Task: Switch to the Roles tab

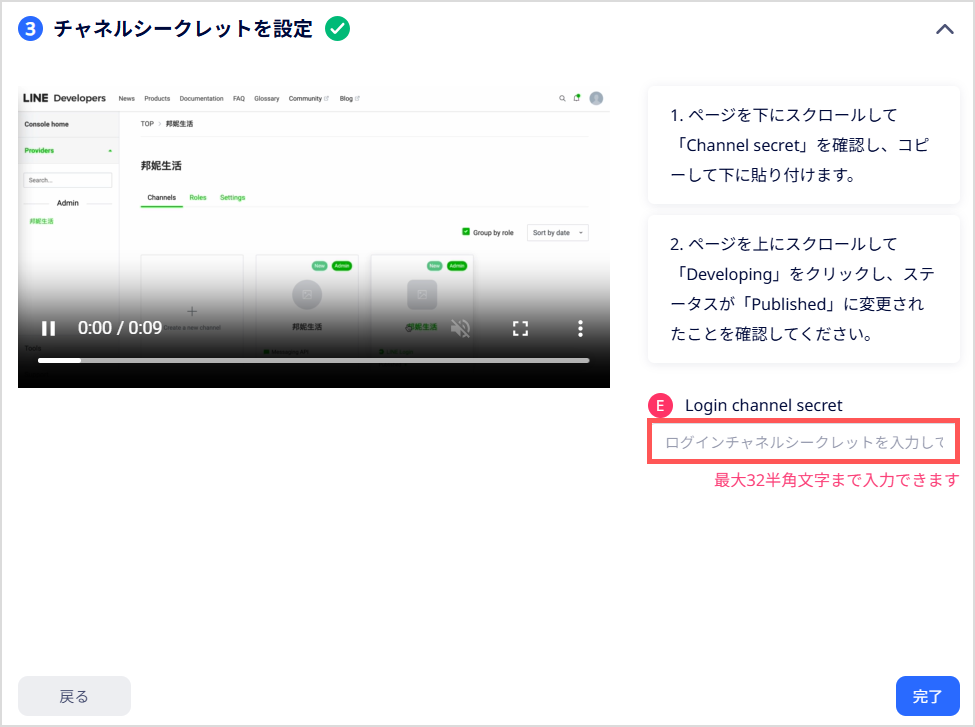Action: coord(198,198)
